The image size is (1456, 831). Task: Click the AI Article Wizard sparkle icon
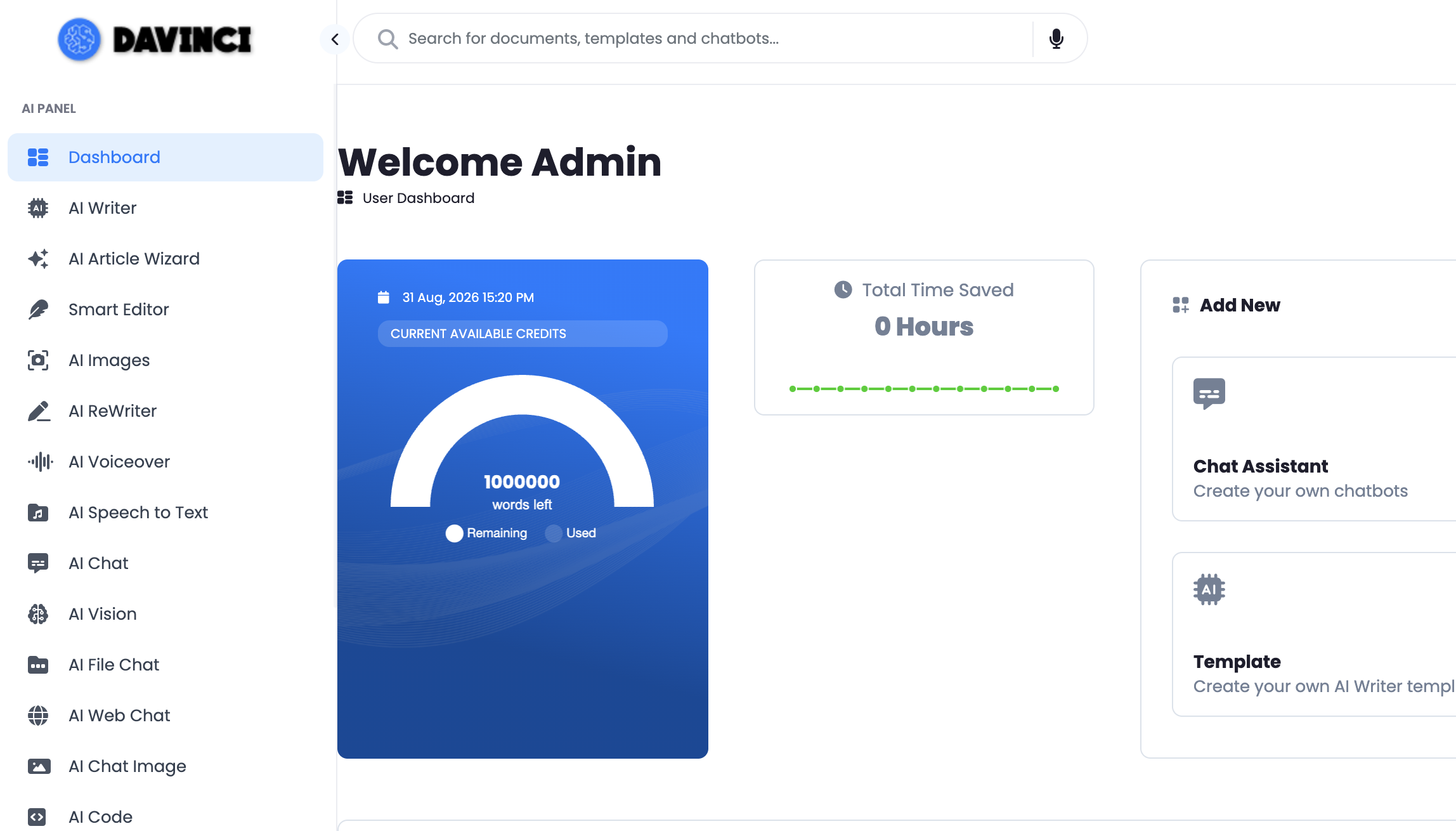tap(38, 259)
